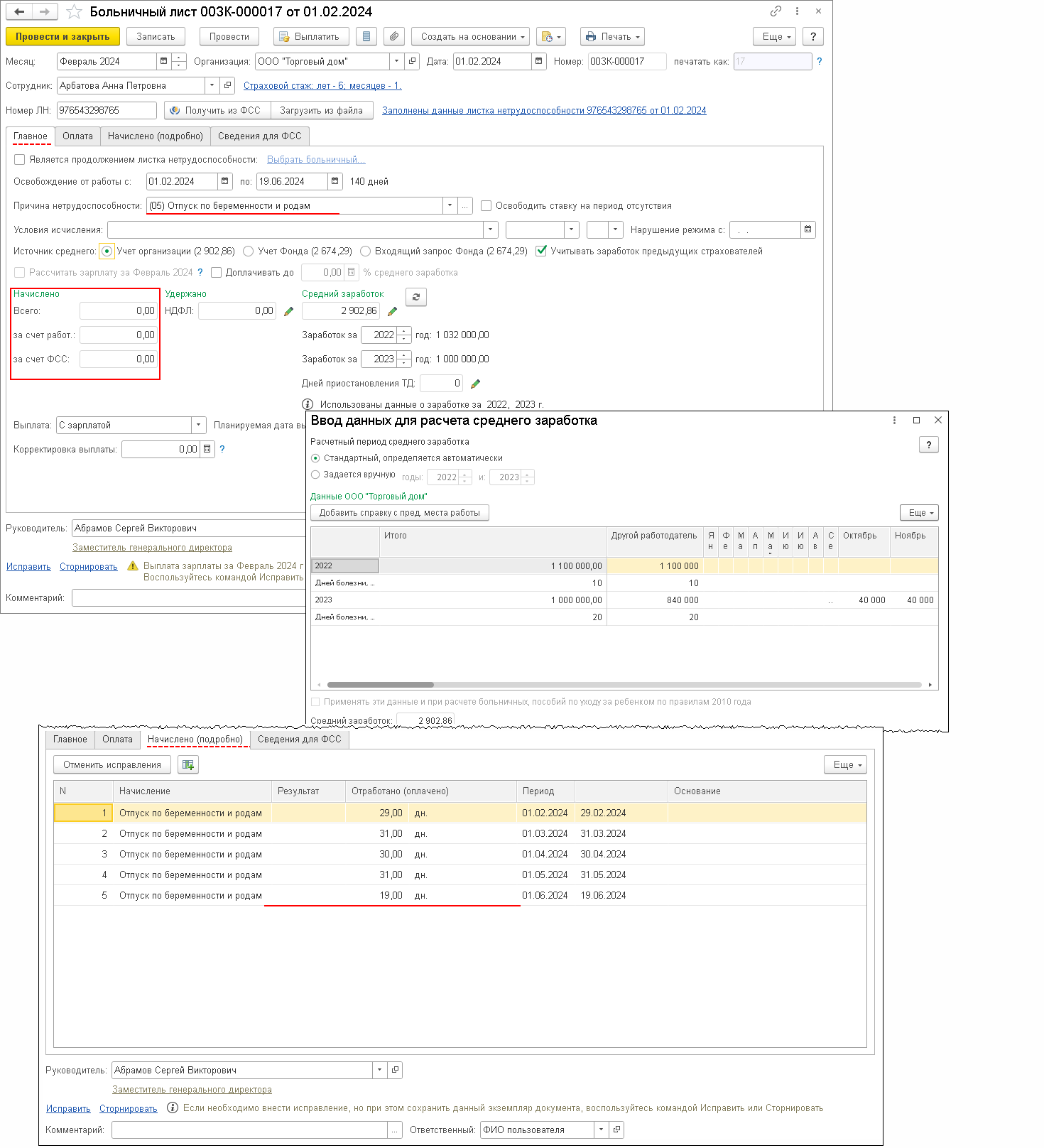1044x1148 pixels.
Task: Edit Дней приостановления ТД with pencil icon
Action: click(x=475, y=384)
